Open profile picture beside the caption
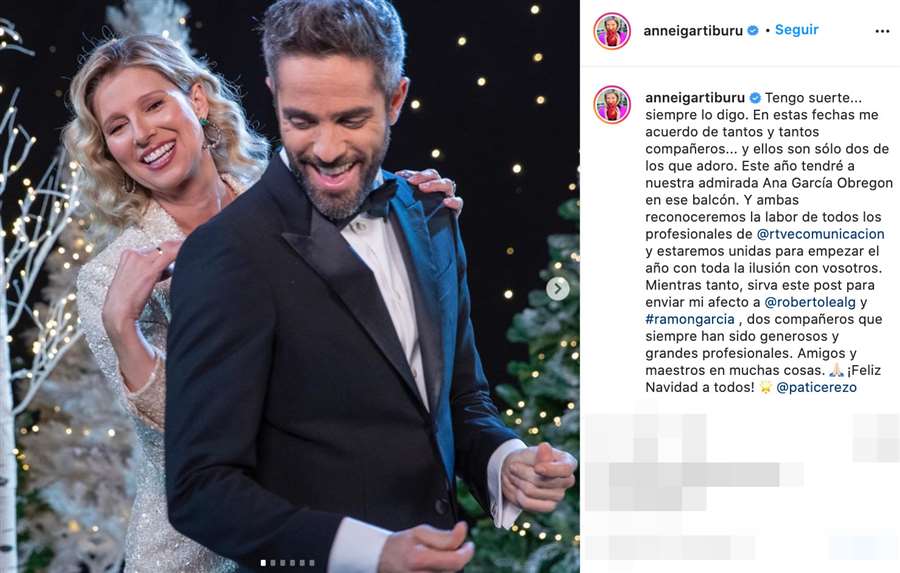Screen dimensions: 900x573 [x=612, y=105]
